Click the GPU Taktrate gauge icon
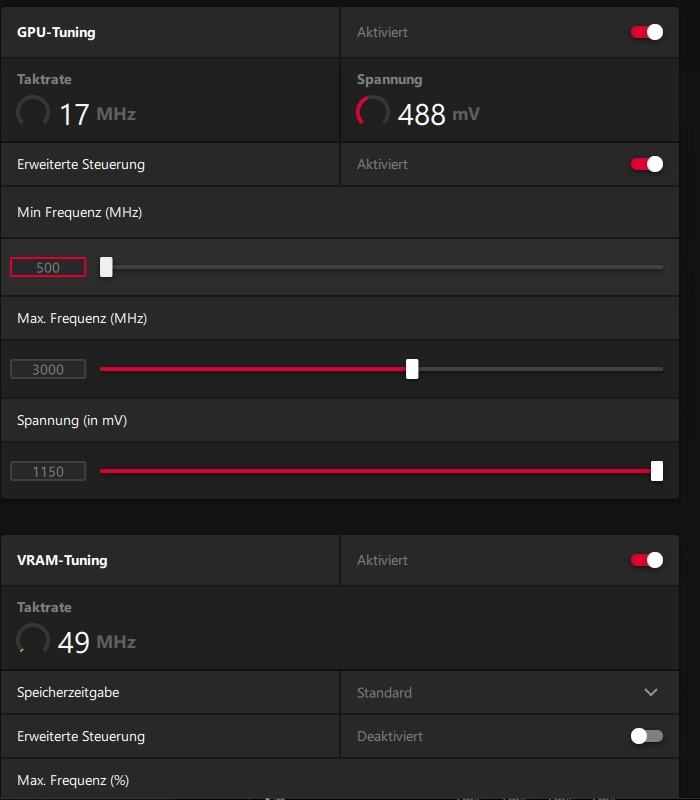The width and height of the screenshot is (700, 800). [33, 113]
